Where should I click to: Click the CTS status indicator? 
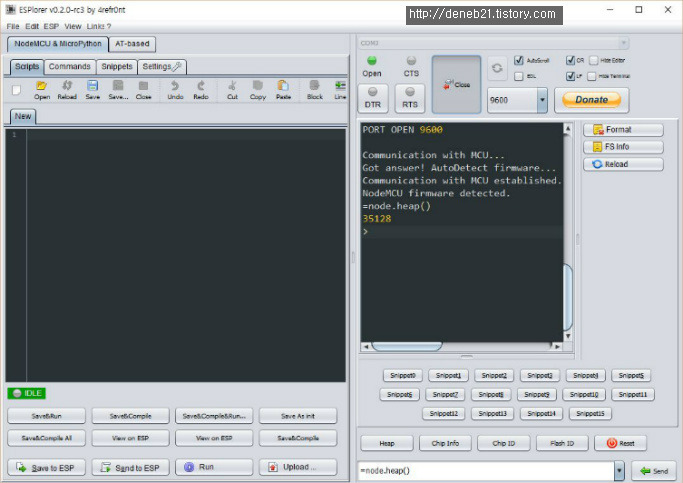[x=411, y=61]
